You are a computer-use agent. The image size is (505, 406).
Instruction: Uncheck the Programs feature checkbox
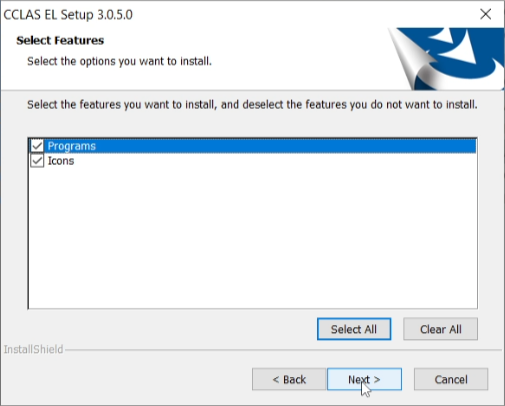(x=37, y=146)
